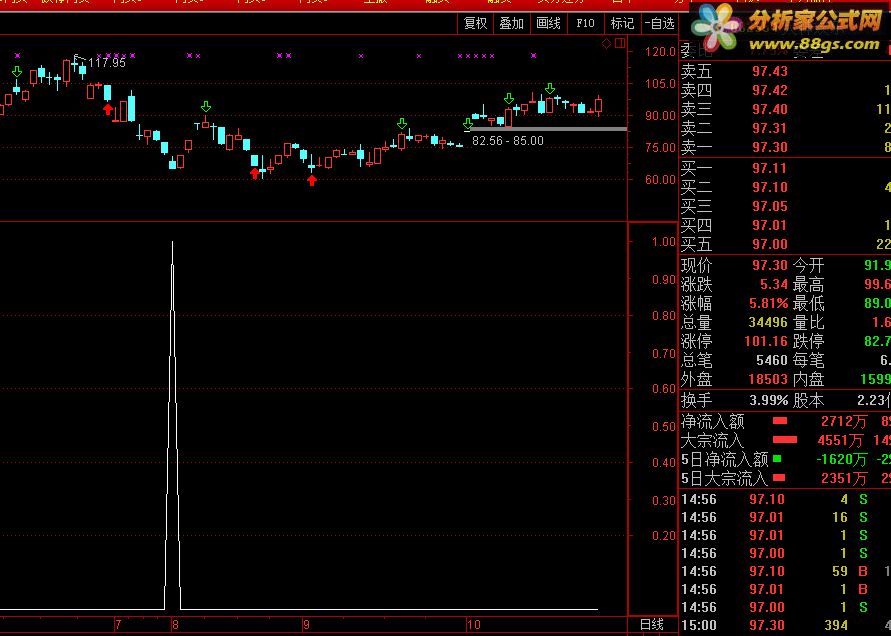Click month marker 8 on time axis

tap(175, 625)
